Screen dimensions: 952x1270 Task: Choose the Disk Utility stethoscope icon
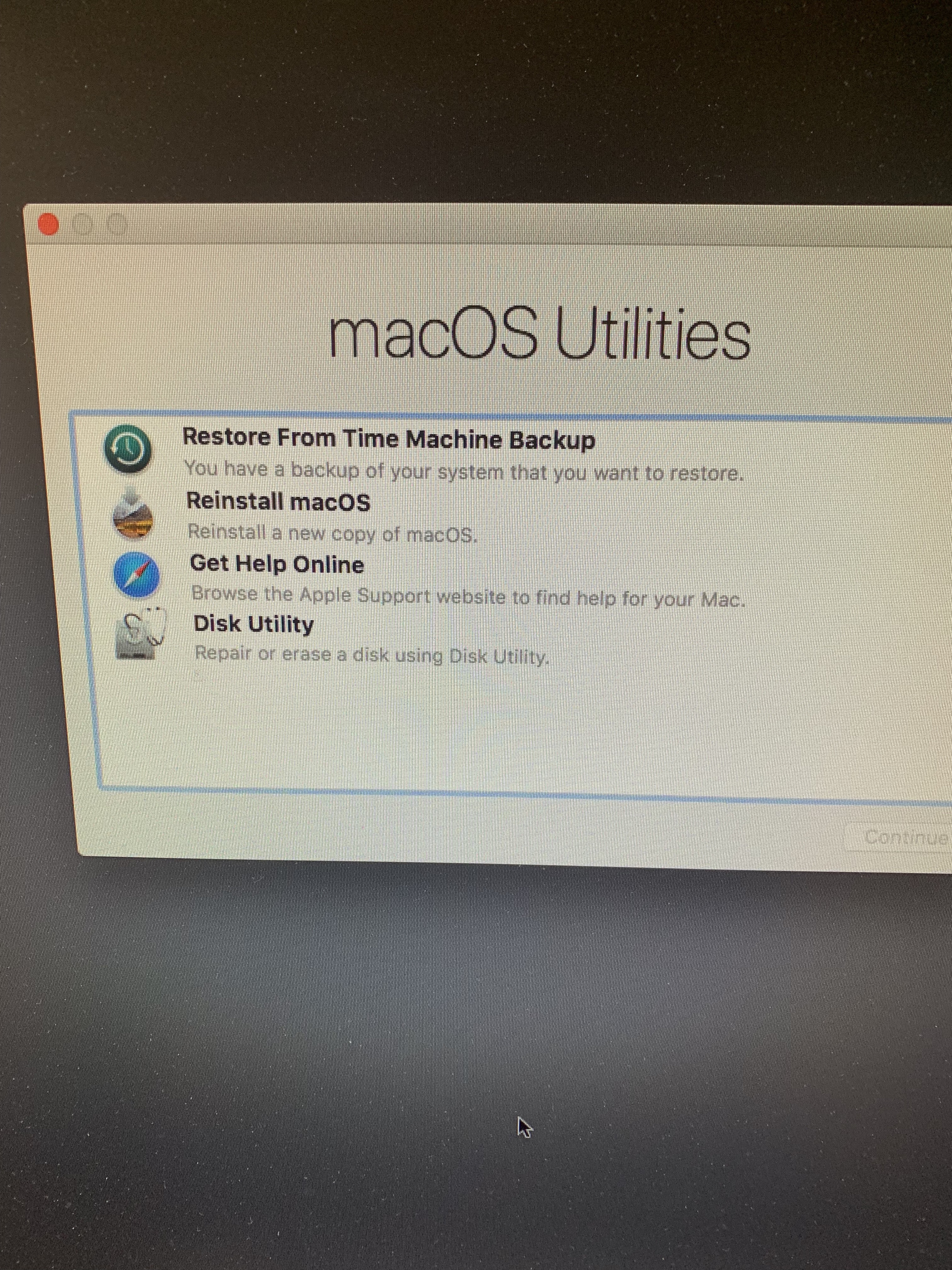tap(141, 633)
